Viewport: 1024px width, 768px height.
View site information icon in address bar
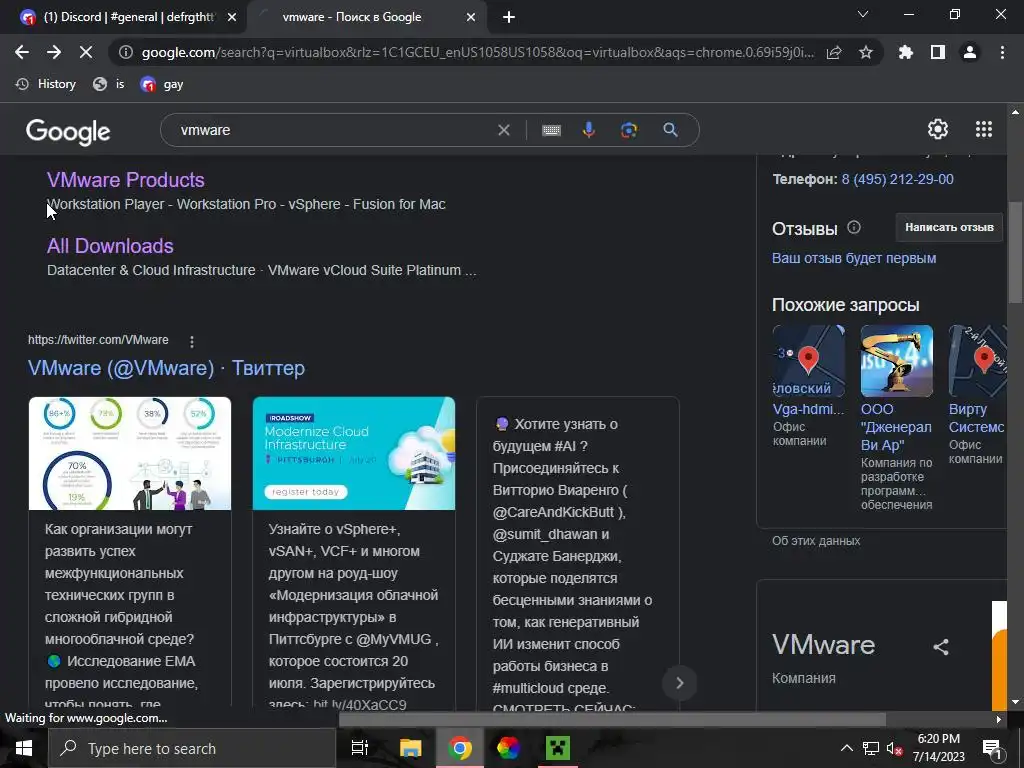pyautogui.click(x=125, y=52)
